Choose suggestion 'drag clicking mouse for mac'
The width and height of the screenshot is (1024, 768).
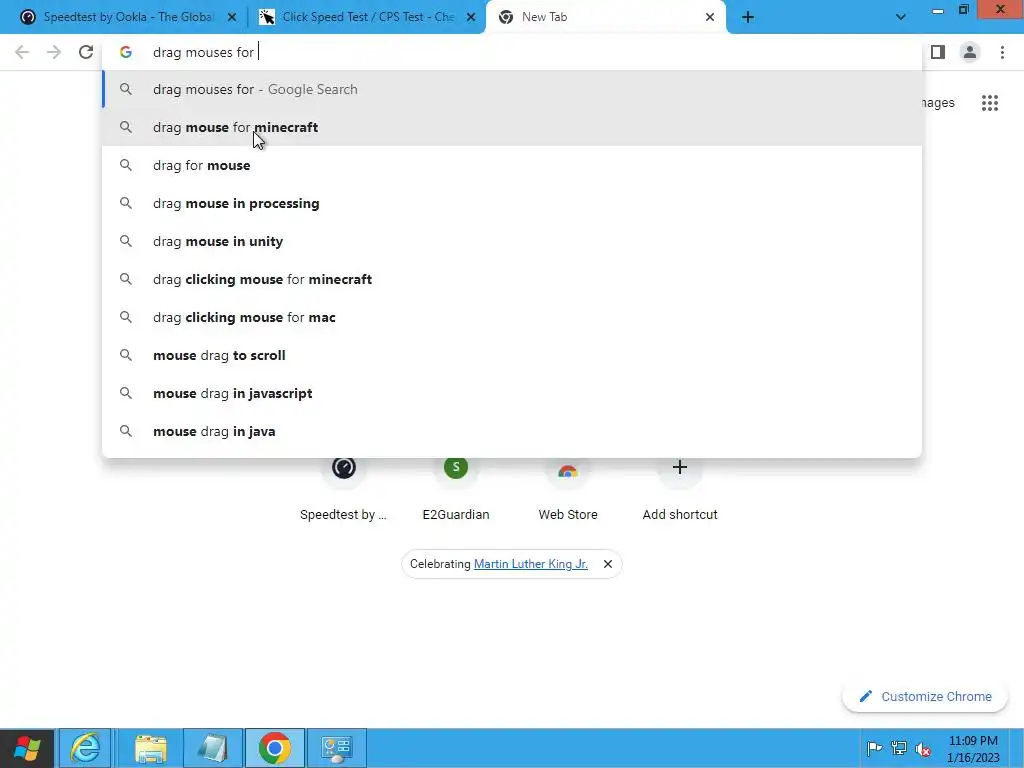click(512, 317)
